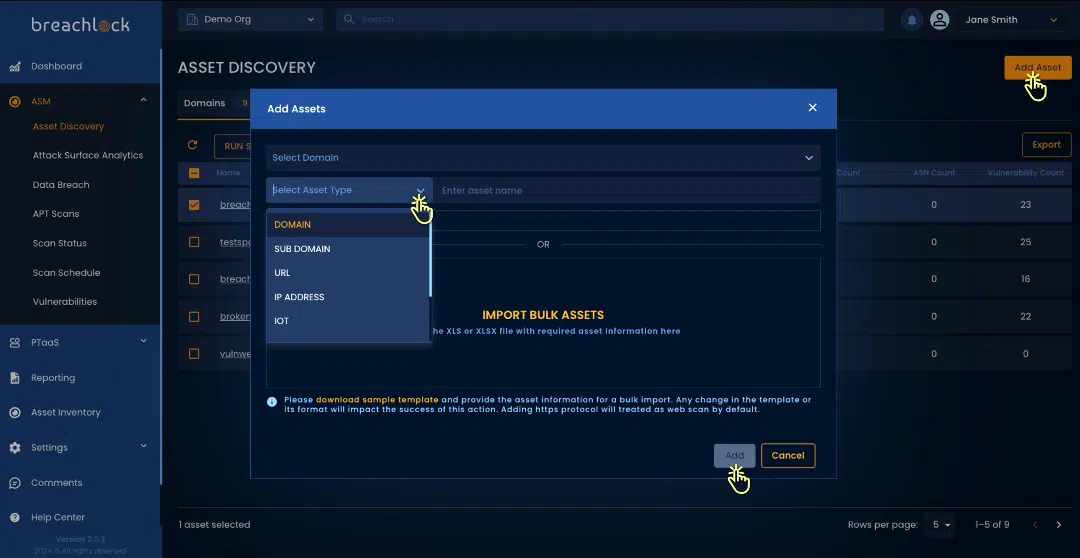Click the Asset Inventory target icon
The width and height of the screenshot is (1080, 558).
pos(14,413)
